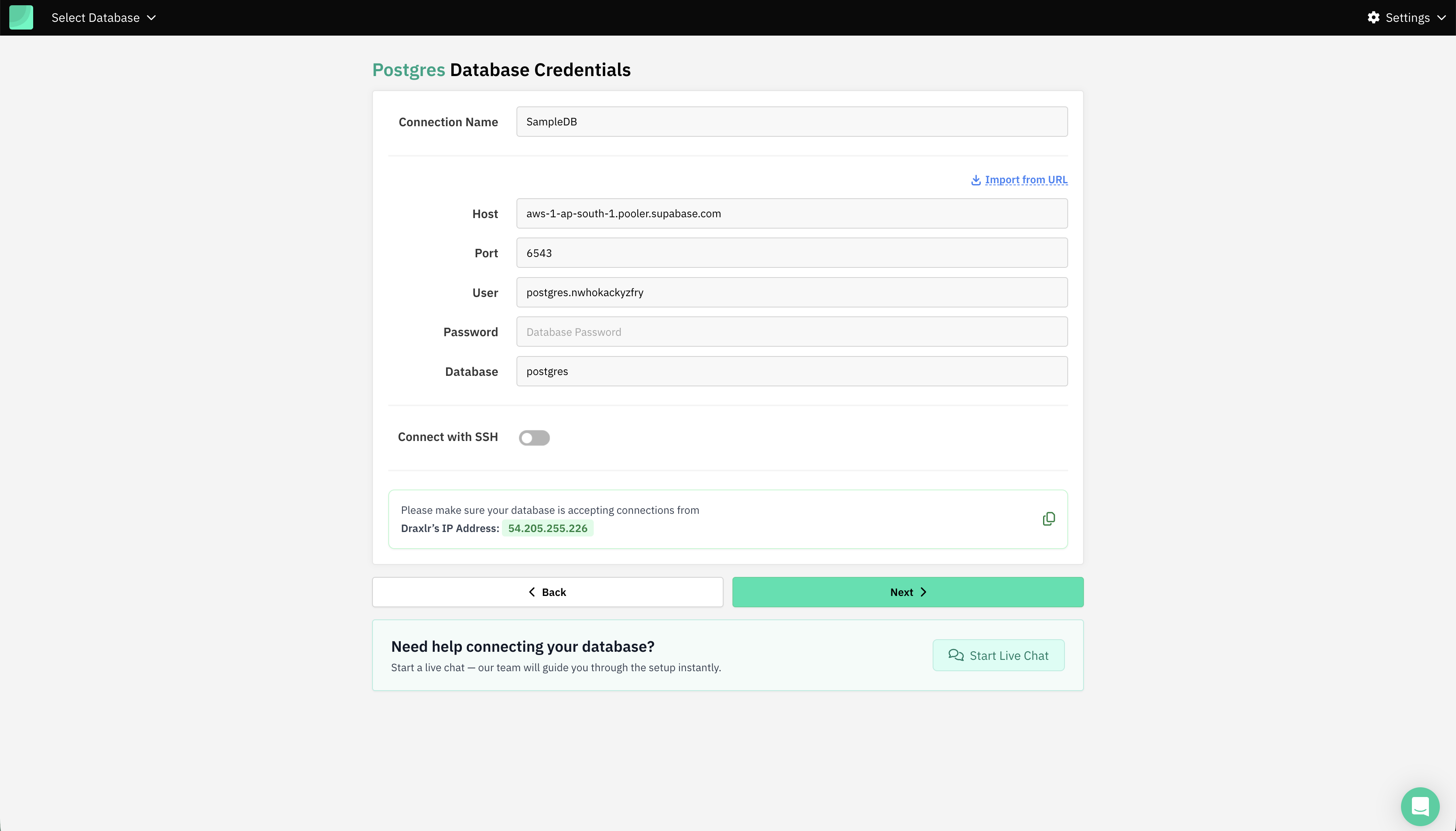Click the live chat speech bubbles icon

(956, 655)
